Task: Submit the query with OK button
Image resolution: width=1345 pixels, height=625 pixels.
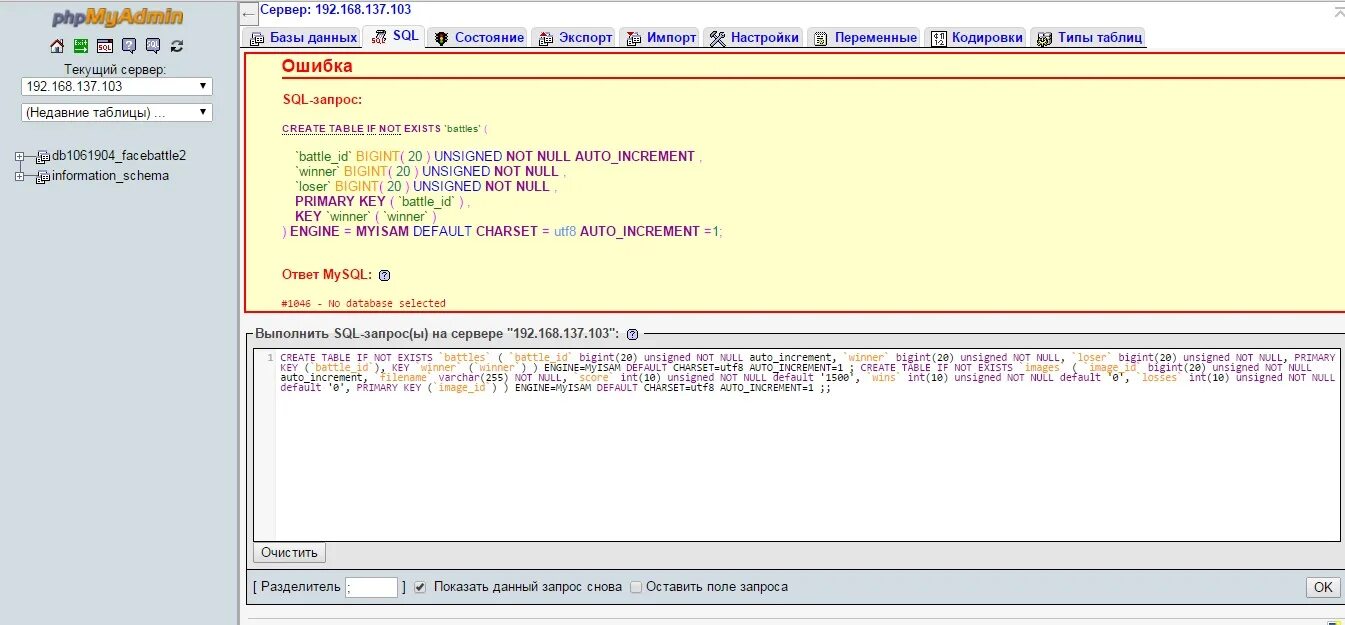Action: [1323, 587]
